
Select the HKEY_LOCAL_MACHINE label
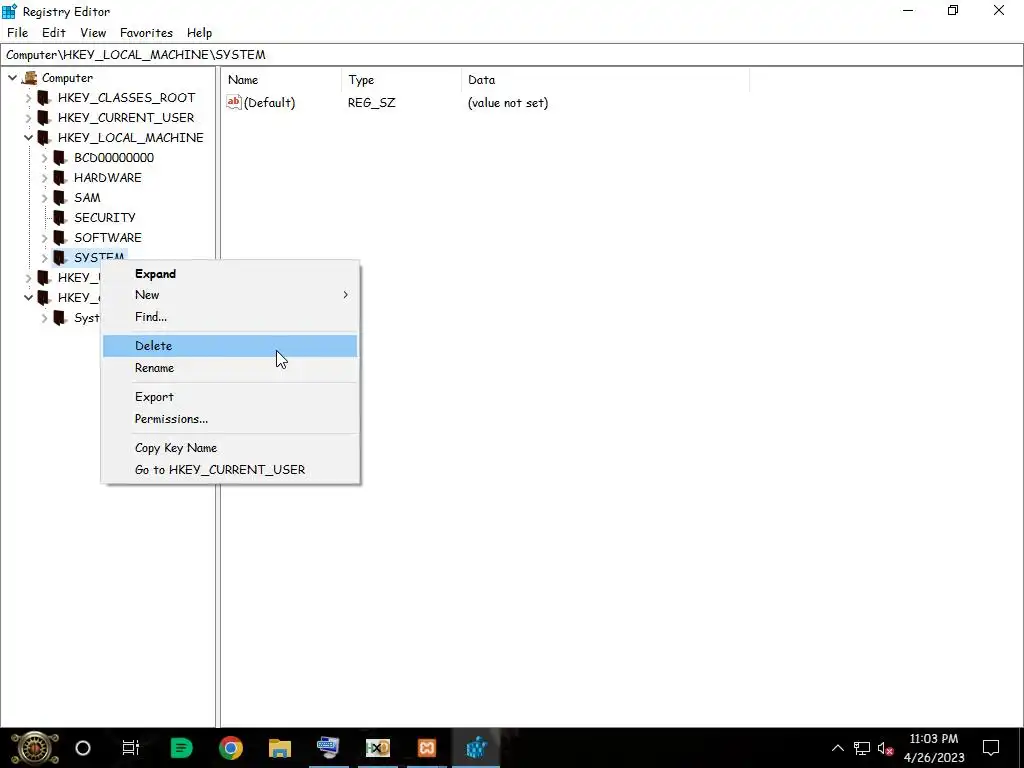(130, 138)
